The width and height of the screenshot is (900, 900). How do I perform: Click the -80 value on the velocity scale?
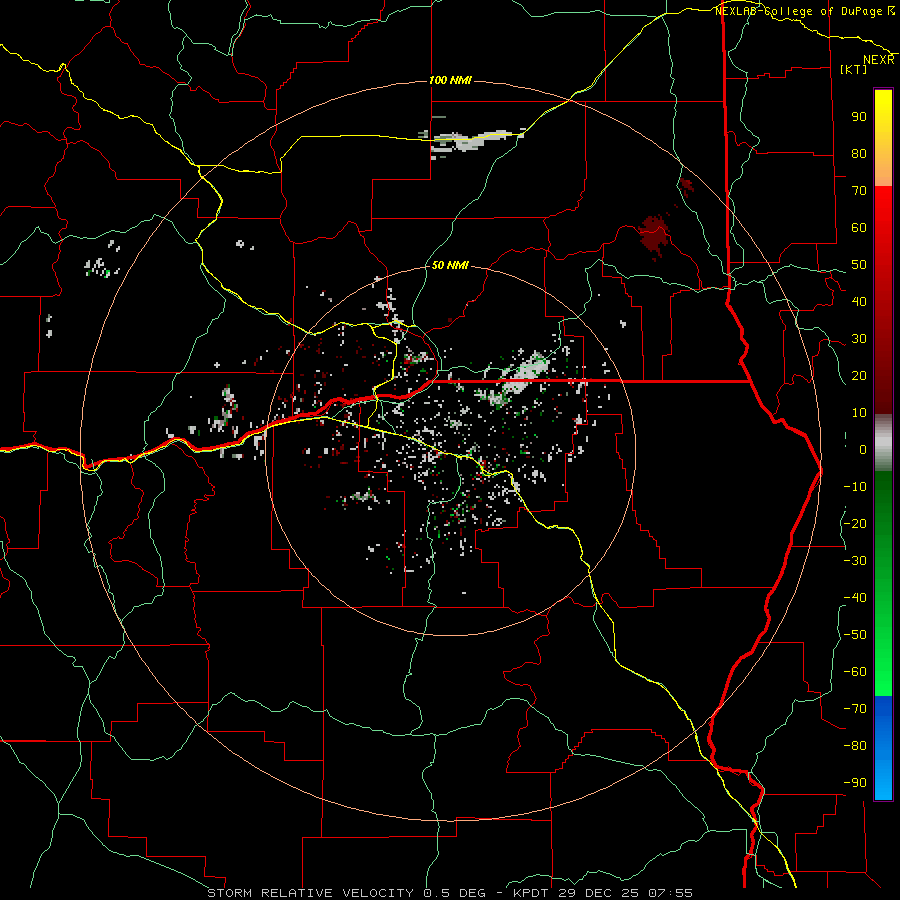point(855,746)
